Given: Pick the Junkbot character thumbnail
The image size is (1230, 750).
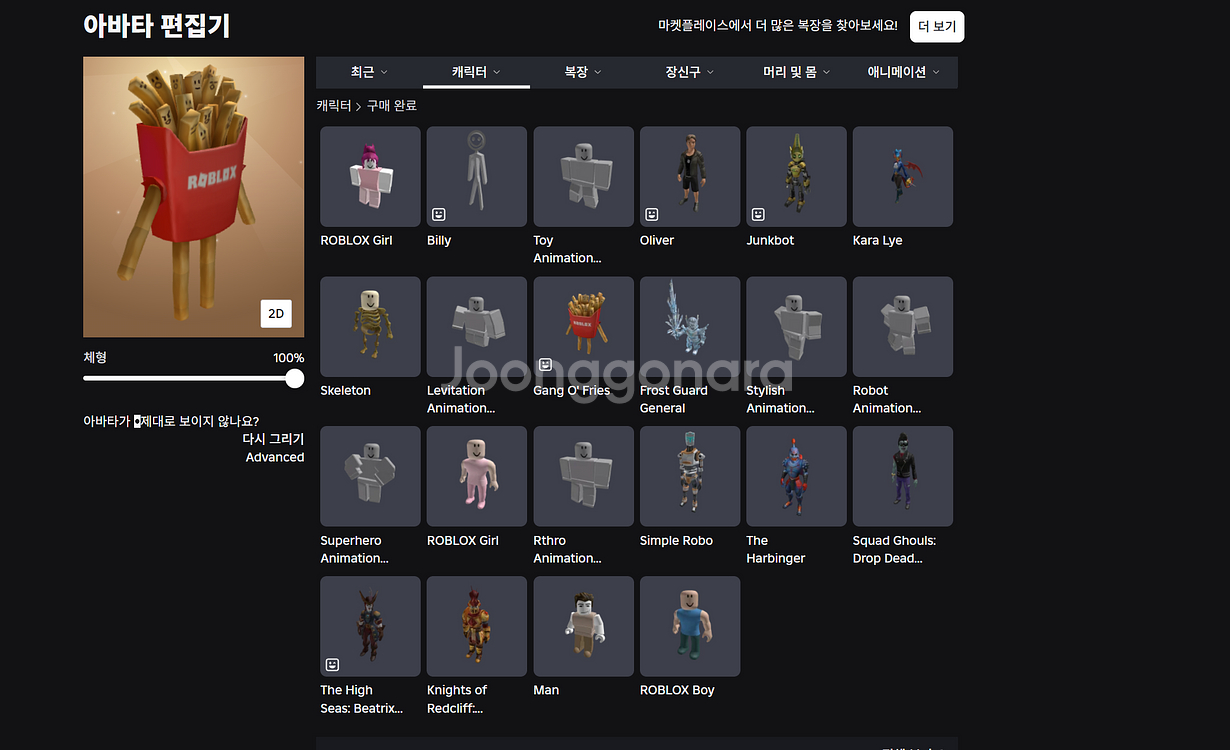Looking at the screenshot, I should [797, 176].
